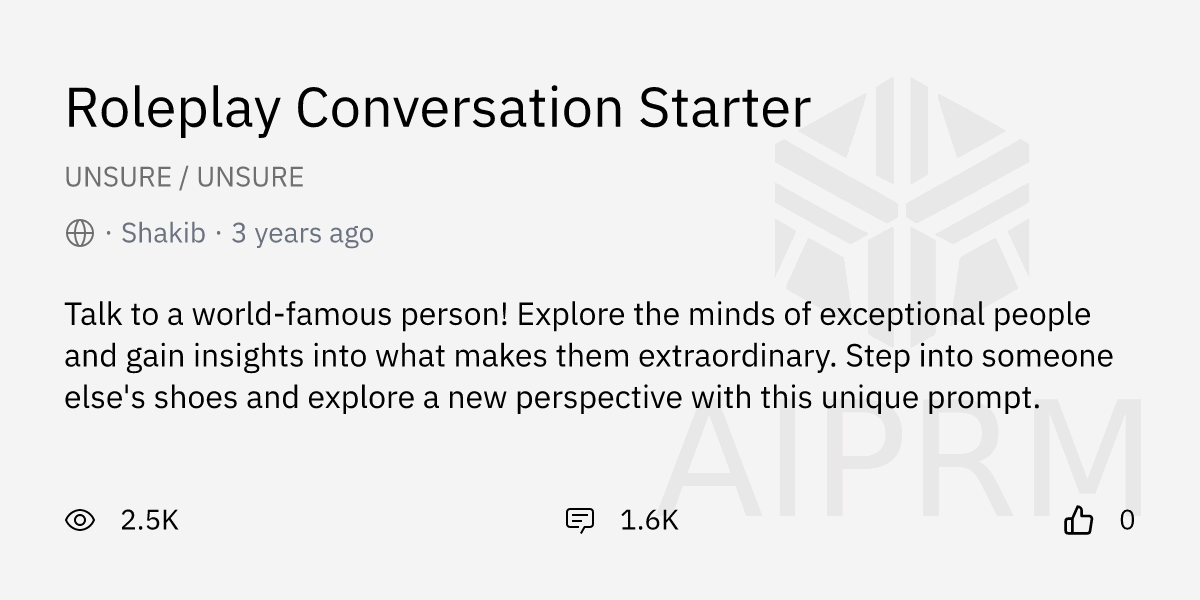
Task: Click the comment bubble icon
Action: 580,520
